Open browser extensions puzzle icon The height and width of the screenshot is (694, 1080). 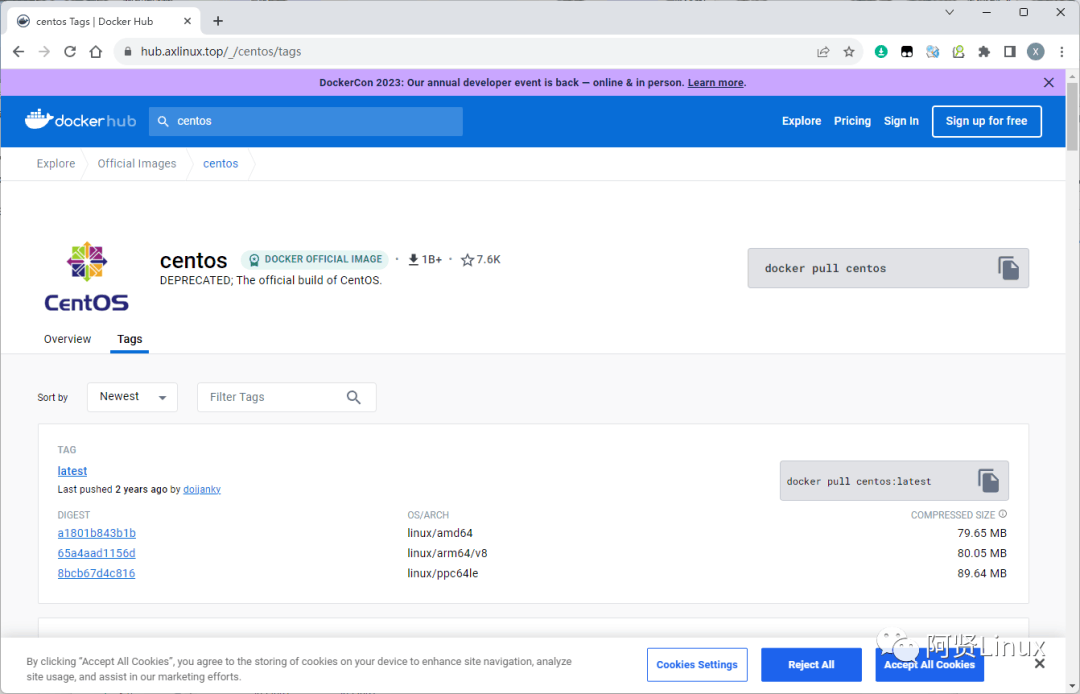pos(984,52)
